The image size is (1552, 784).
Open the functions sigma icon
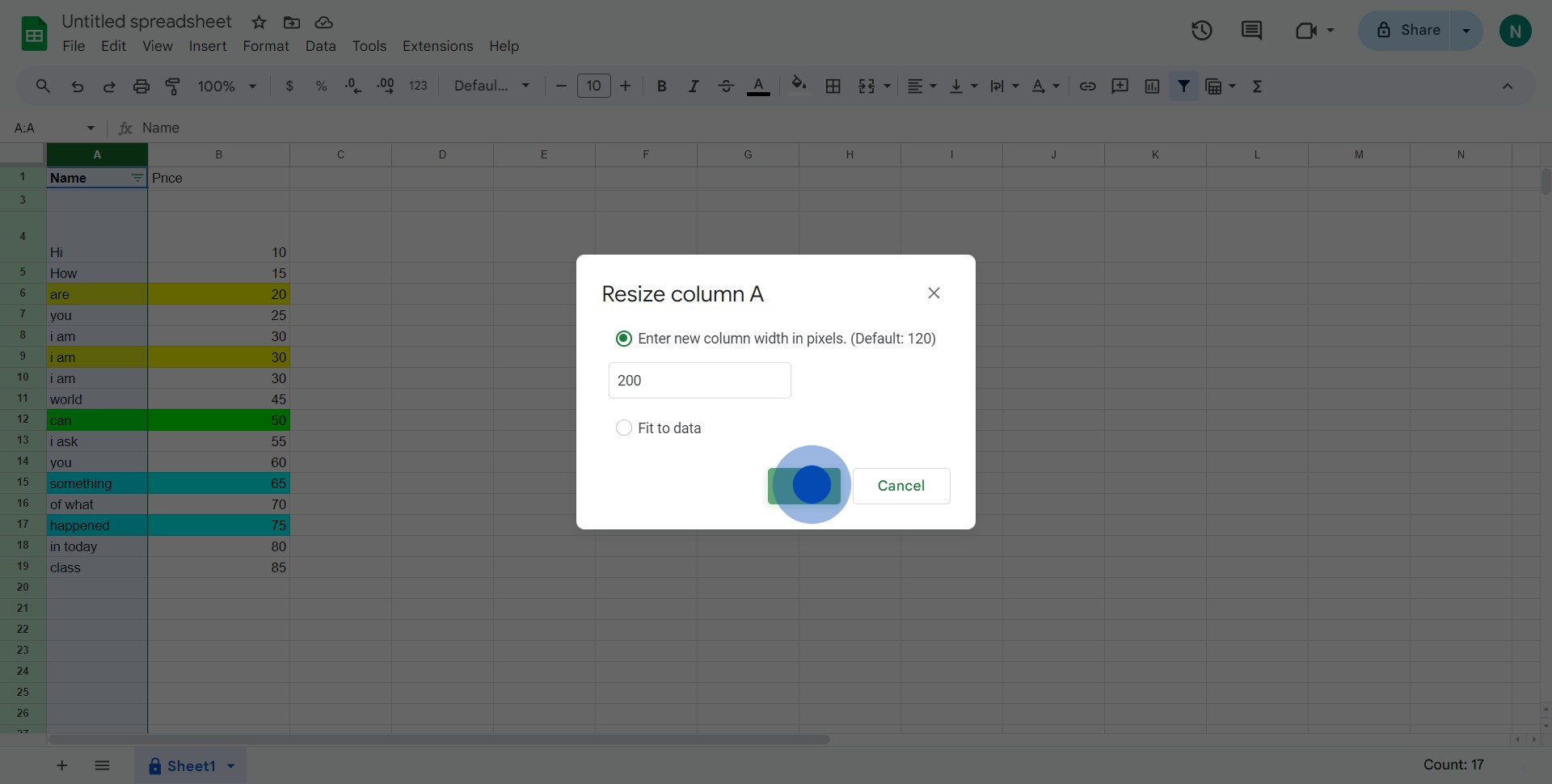pos(1257,86)
